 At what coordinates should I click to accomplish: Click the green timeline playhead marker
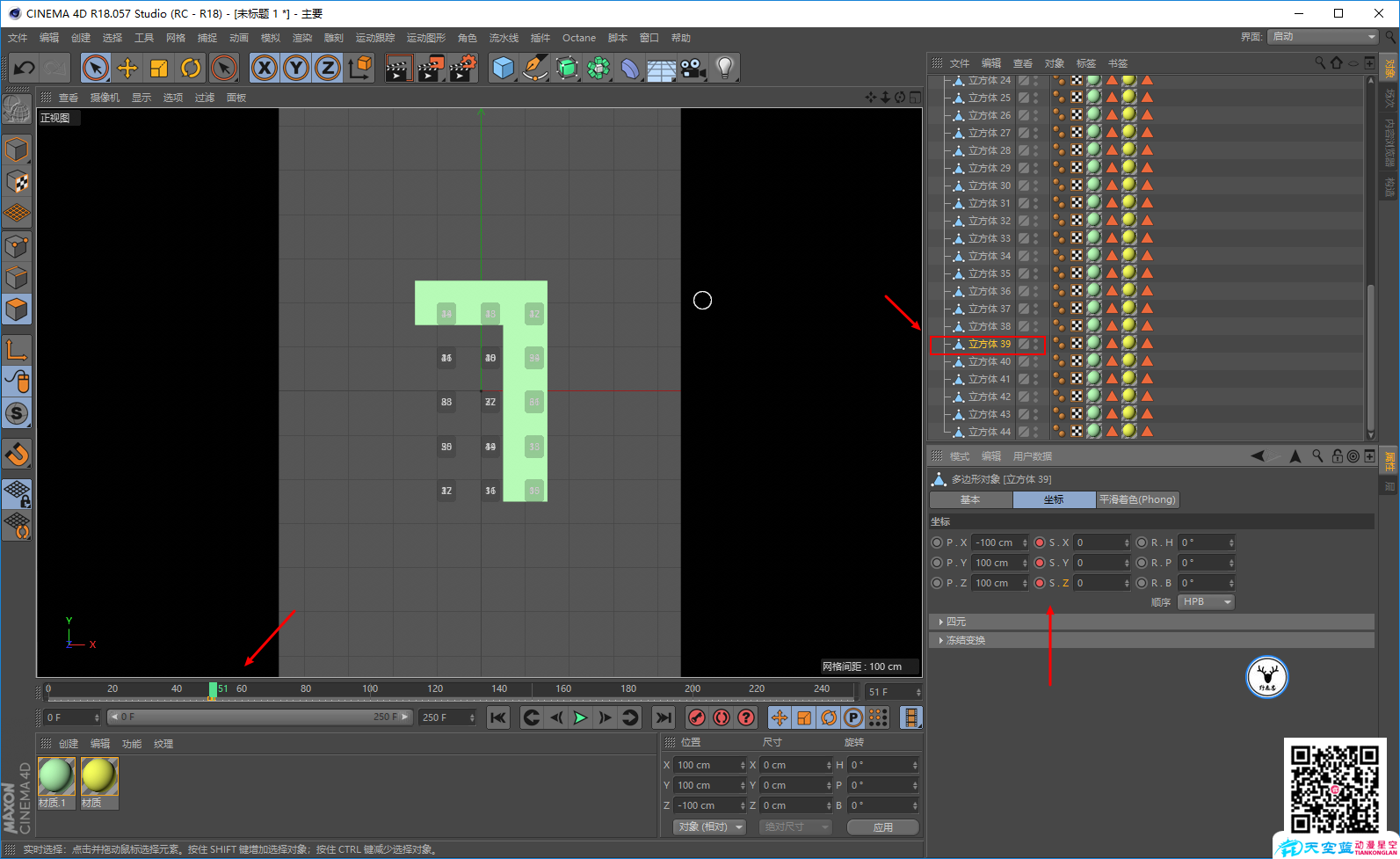coord(213,689)
